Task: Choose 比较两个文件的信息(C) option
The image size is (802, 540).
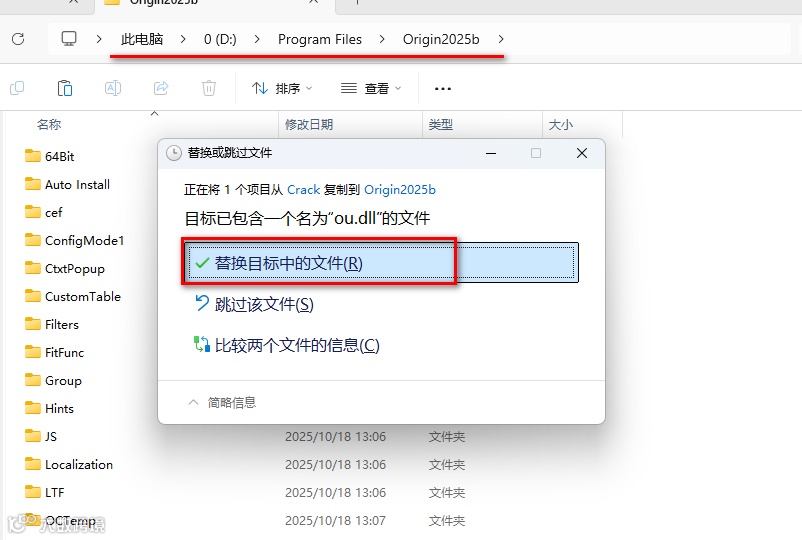Action: (287, 345)
